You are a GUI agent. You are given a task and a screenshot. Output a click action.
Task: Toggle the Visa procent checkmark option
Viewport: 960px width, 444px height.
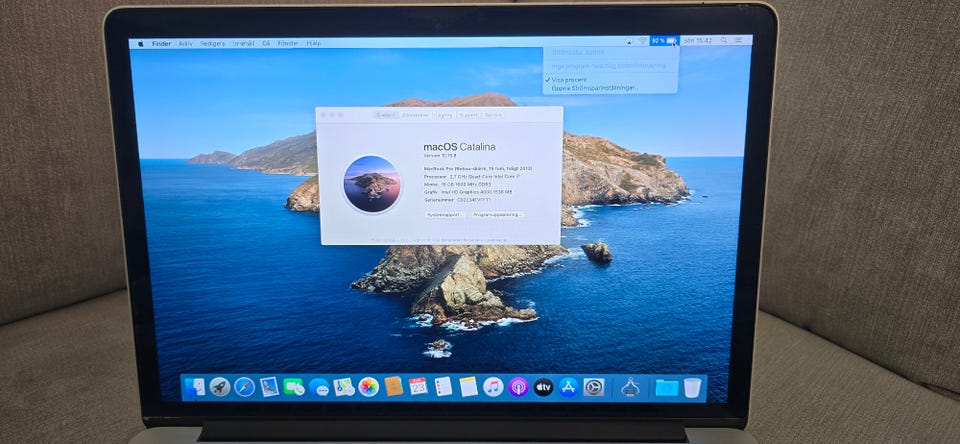pos(569,80)
